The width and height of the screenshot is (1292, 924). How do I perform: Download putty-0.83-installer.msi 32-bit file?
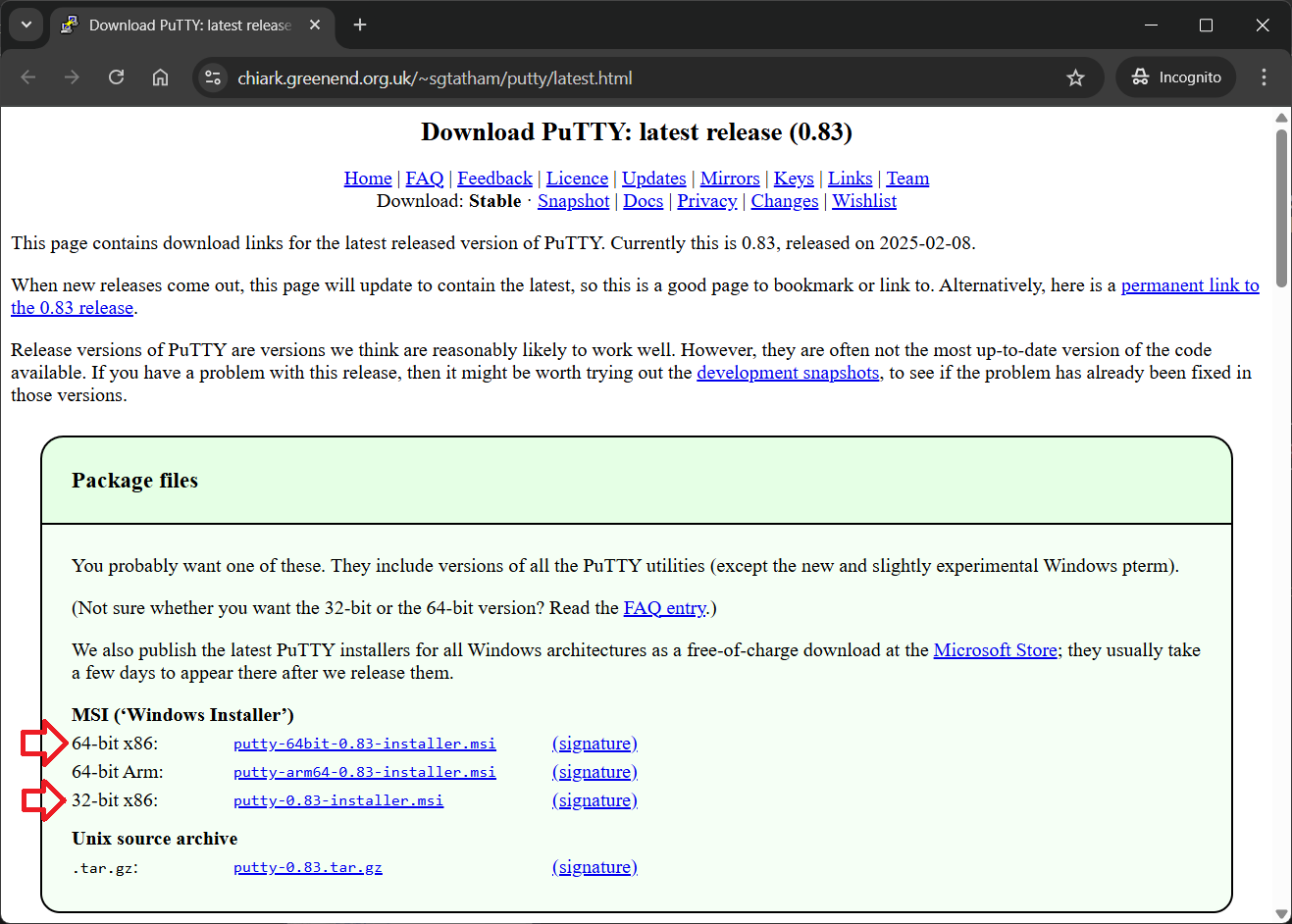[337, 800]
